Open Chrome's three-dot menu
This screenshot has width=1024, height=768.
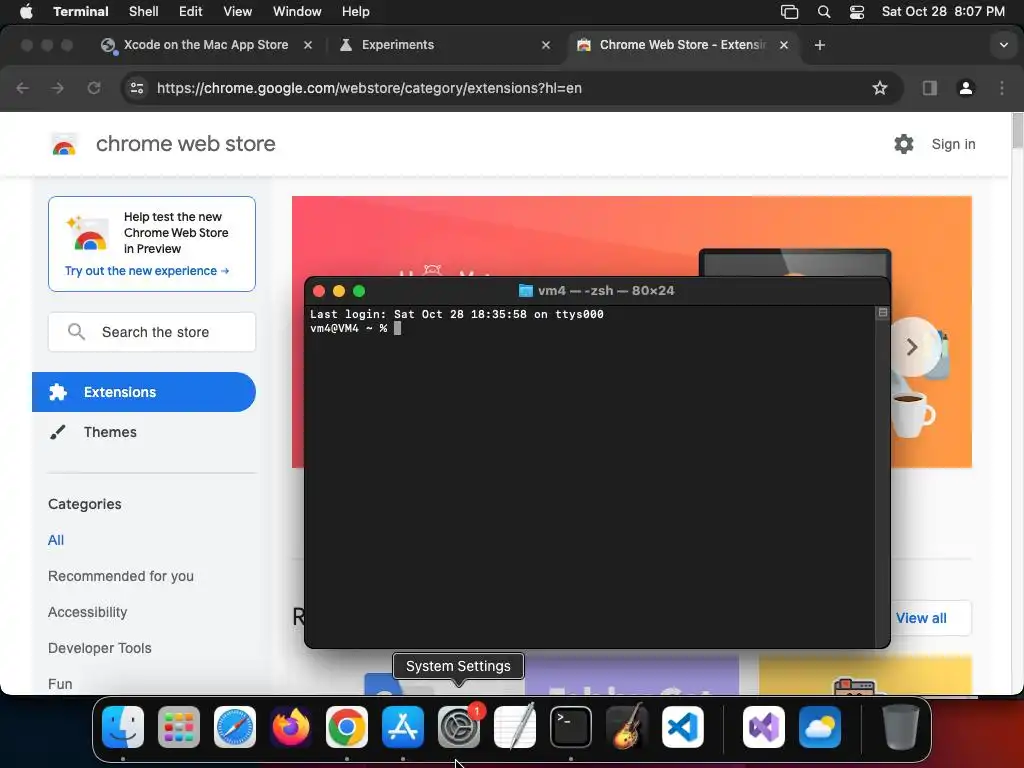(1002, 88)
